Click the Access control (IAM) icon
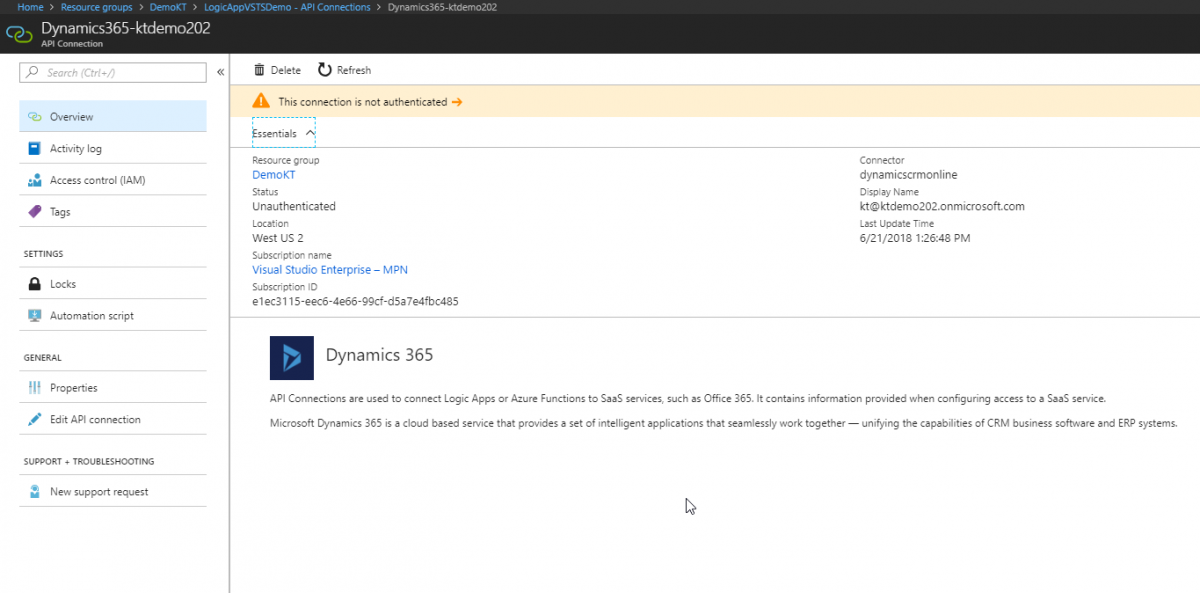The image size is (1200, 593). click(35, 181)
